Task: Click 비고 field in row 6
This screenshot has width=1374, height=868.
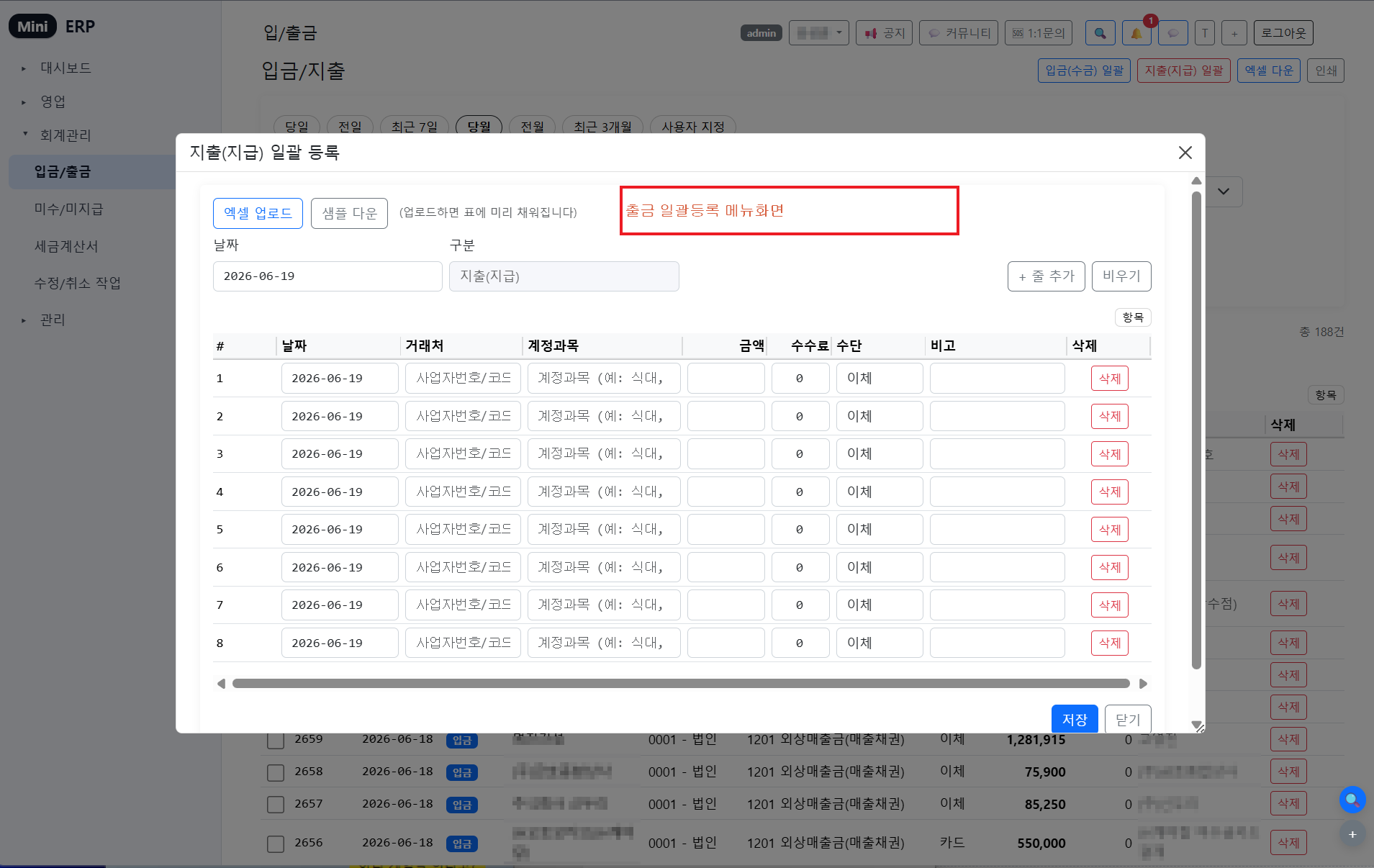Action: (x=998, y=568)
